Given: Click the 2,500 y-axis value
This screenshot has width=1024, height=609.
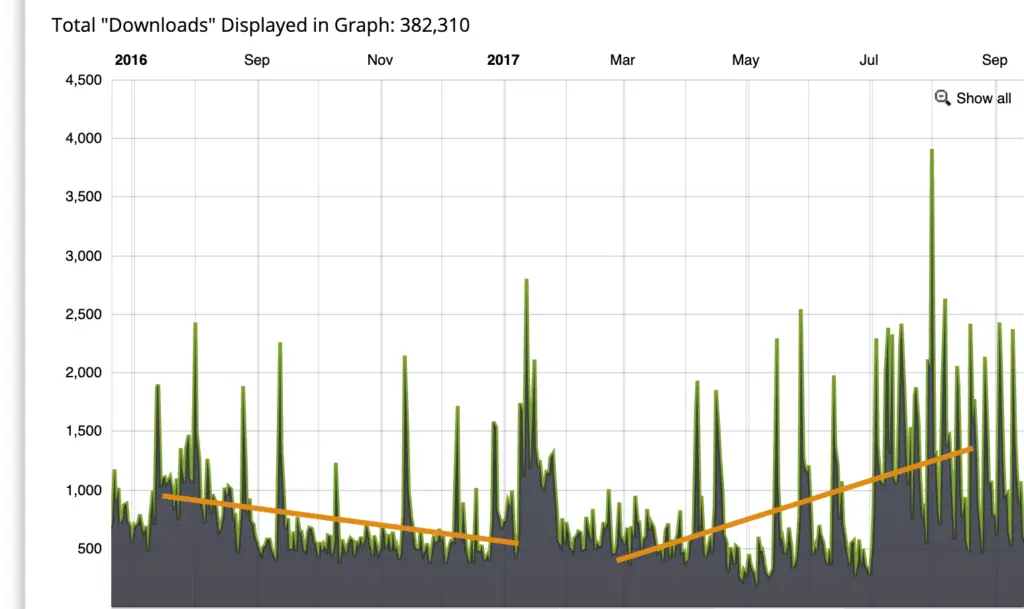Looking at the screenshot, I should (84, 314).
